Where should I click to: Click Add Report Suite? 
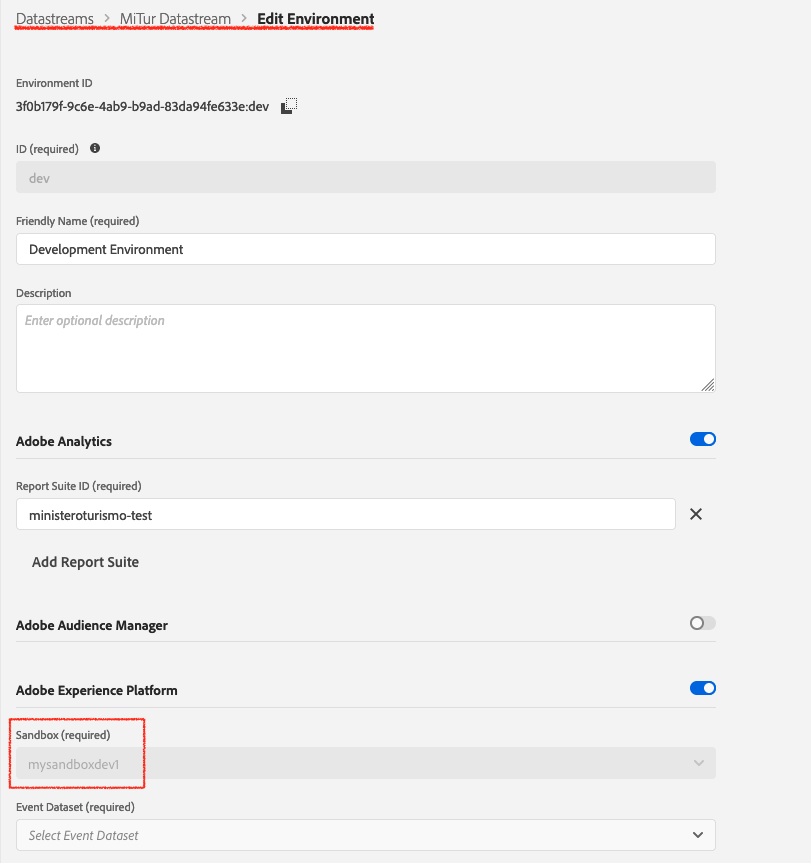pos(85,562)
